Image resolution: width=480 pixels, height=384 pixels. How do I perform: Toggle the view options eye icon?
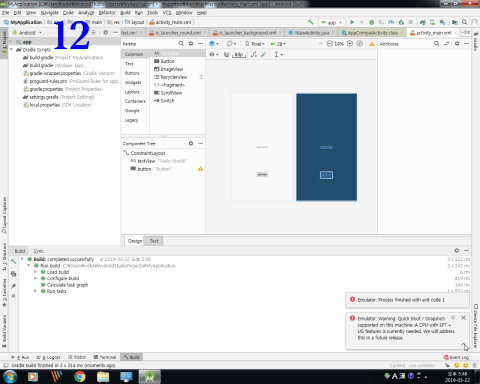[x=213, y=54]
